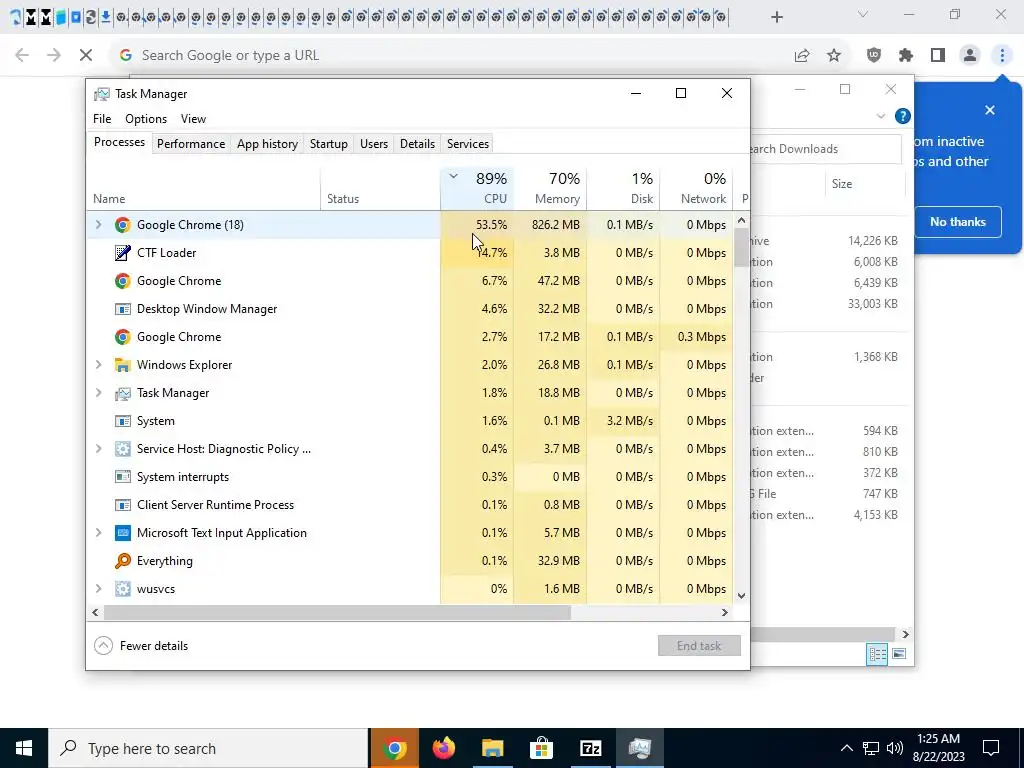1024x768 pixels.
Task: Bookmark page with the star icon
Action: click(834, 56)
